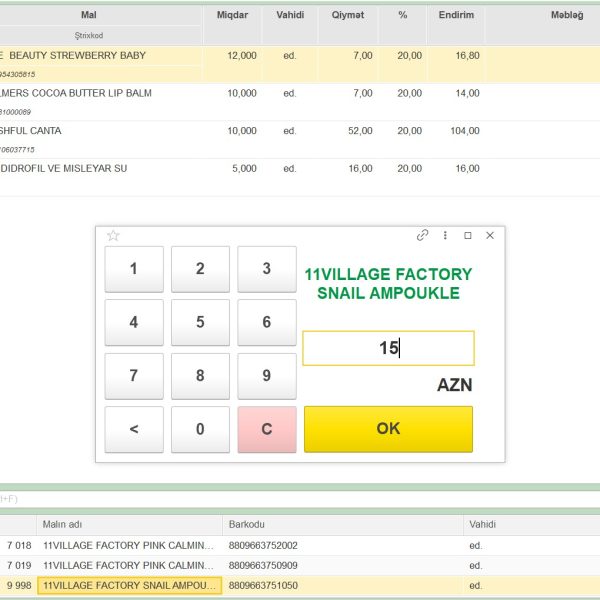Confirm the price with yellow OK button
This screenshot has height=600, width=600.
pos(388,429)
